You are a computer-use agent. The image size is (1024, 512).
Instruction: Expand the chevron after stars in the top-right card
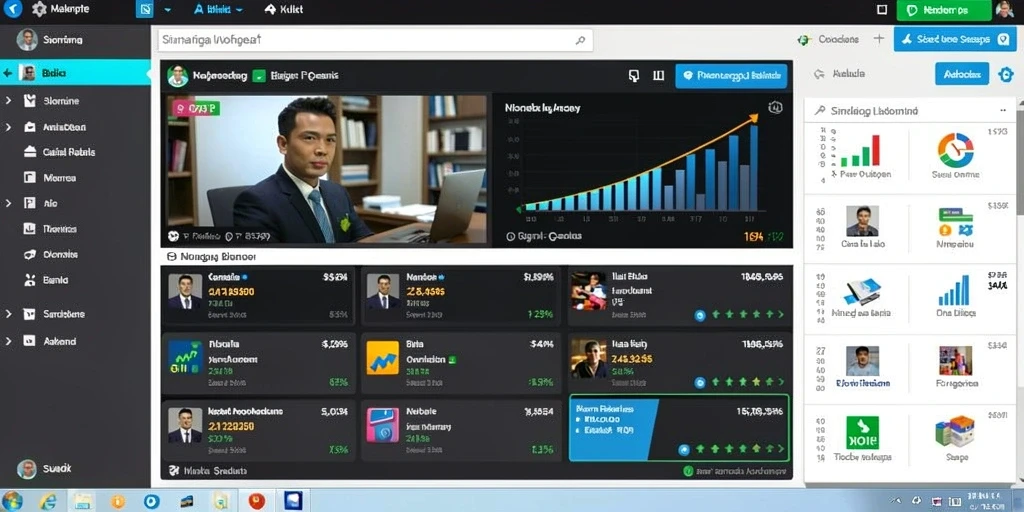781,314
